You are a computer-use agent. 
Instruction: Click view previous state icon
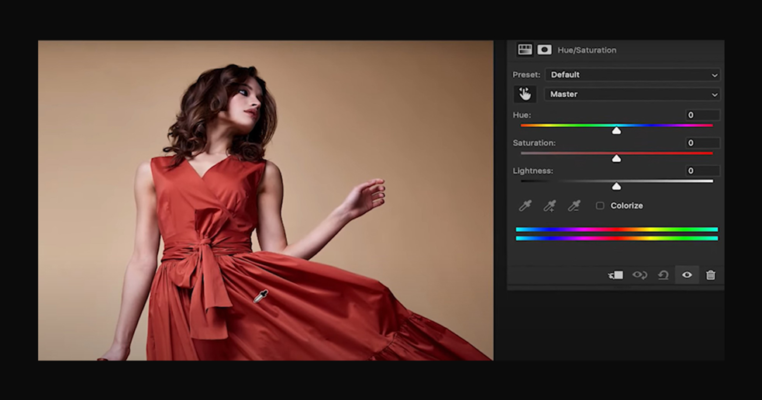click(640, 275)
